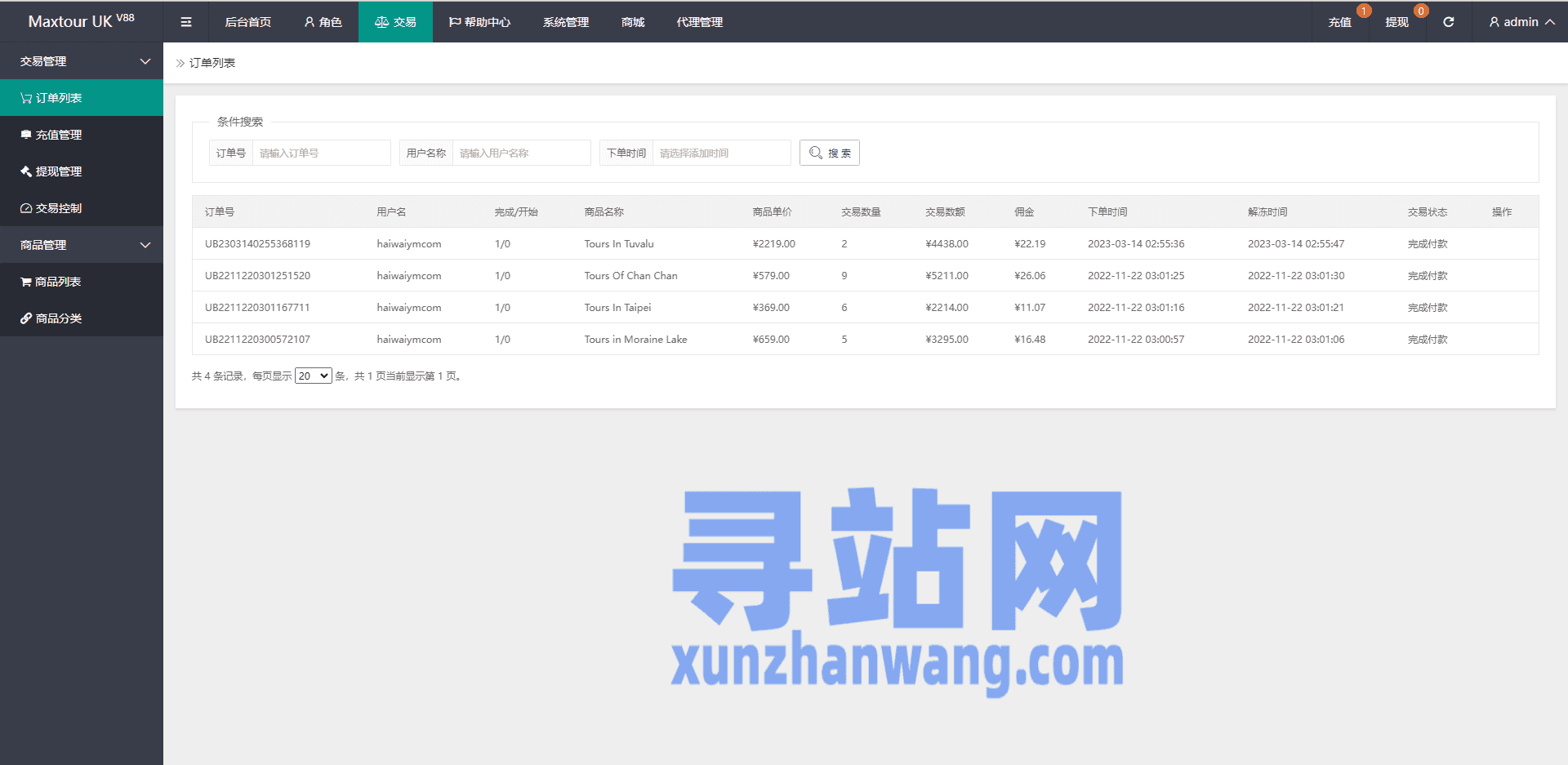This screenshot has height=765, width=1568.
Task: Click product name Tours In Tuvalu
Action: point(619,243)
